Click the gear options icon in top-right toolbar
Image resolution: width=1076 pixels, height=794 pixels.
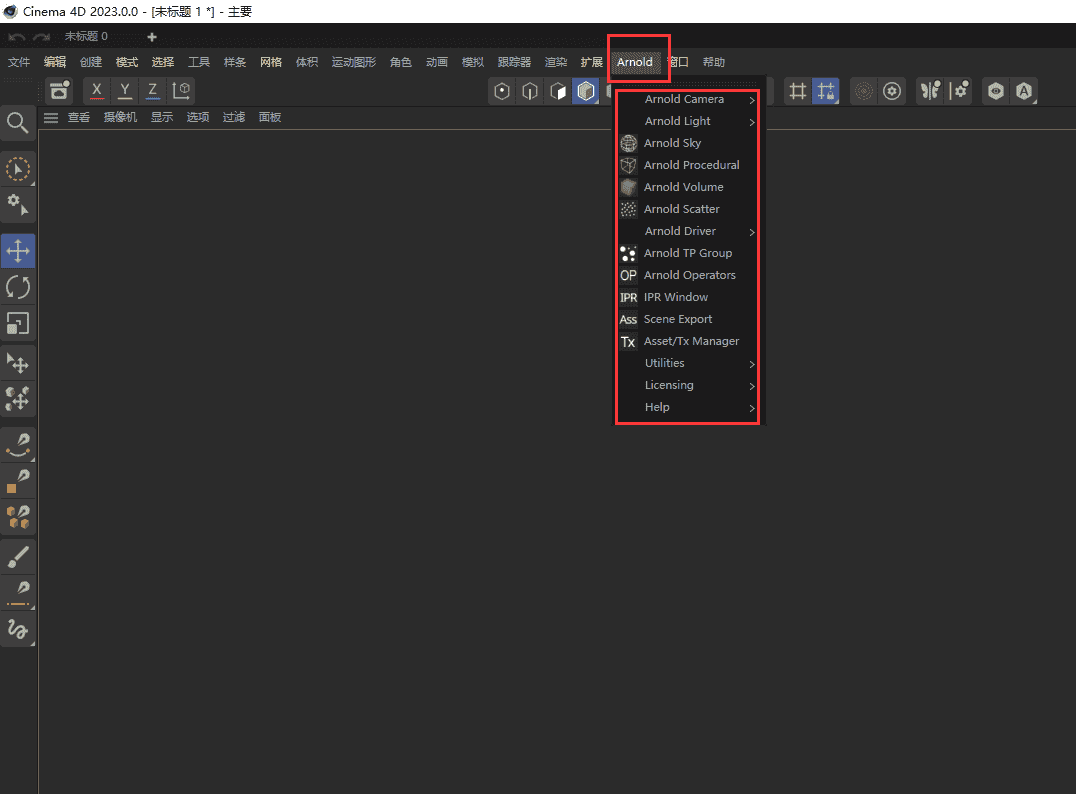892,90
